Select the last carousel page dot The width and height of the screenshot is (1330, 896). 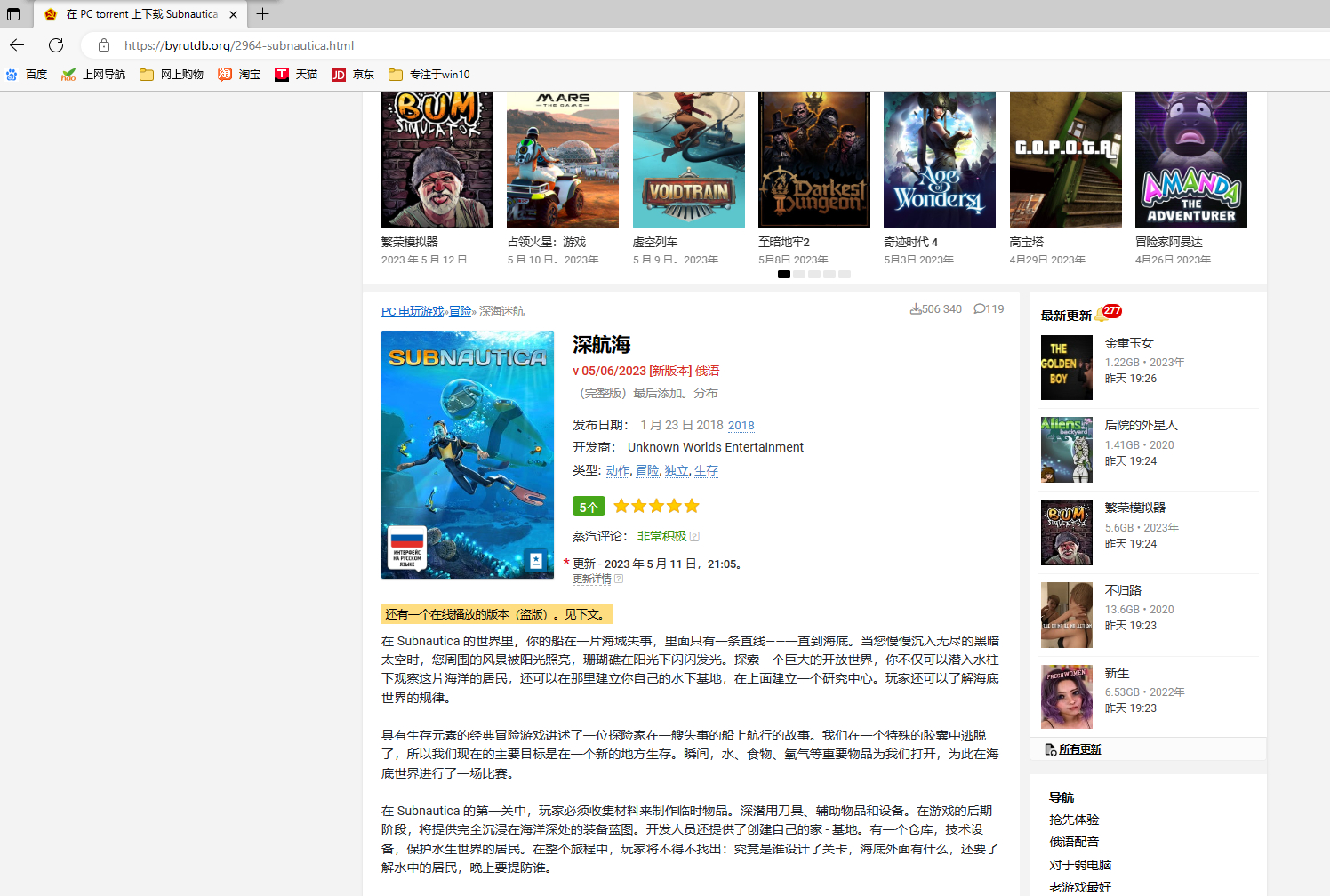(x=845, y=274)
